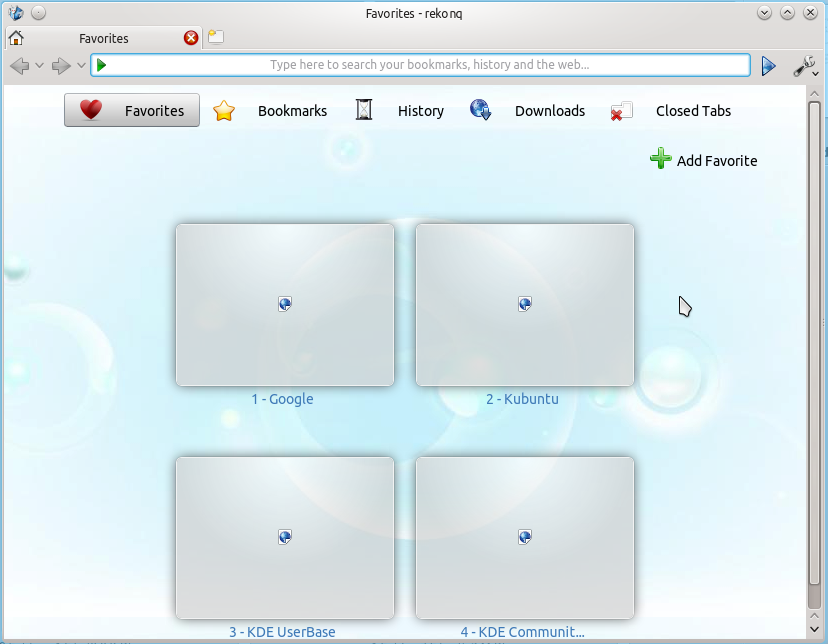The image size is (828, 644).
Task: Click the yellow star Bookmarks icon
Action: [224, 111]
